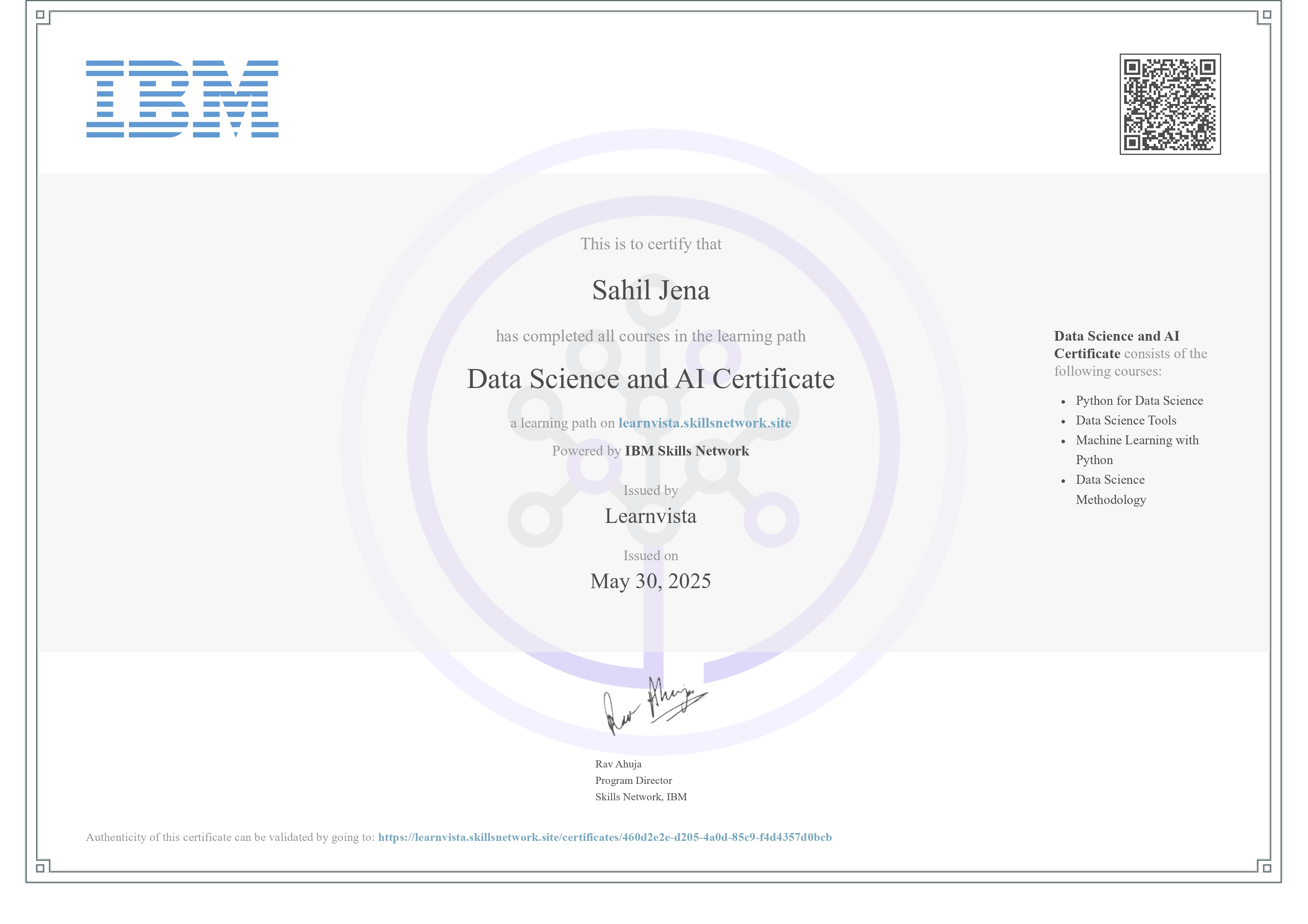1308x924 pixels.
Task: Click the date May 30, 2025
Action: pos(651,582)
